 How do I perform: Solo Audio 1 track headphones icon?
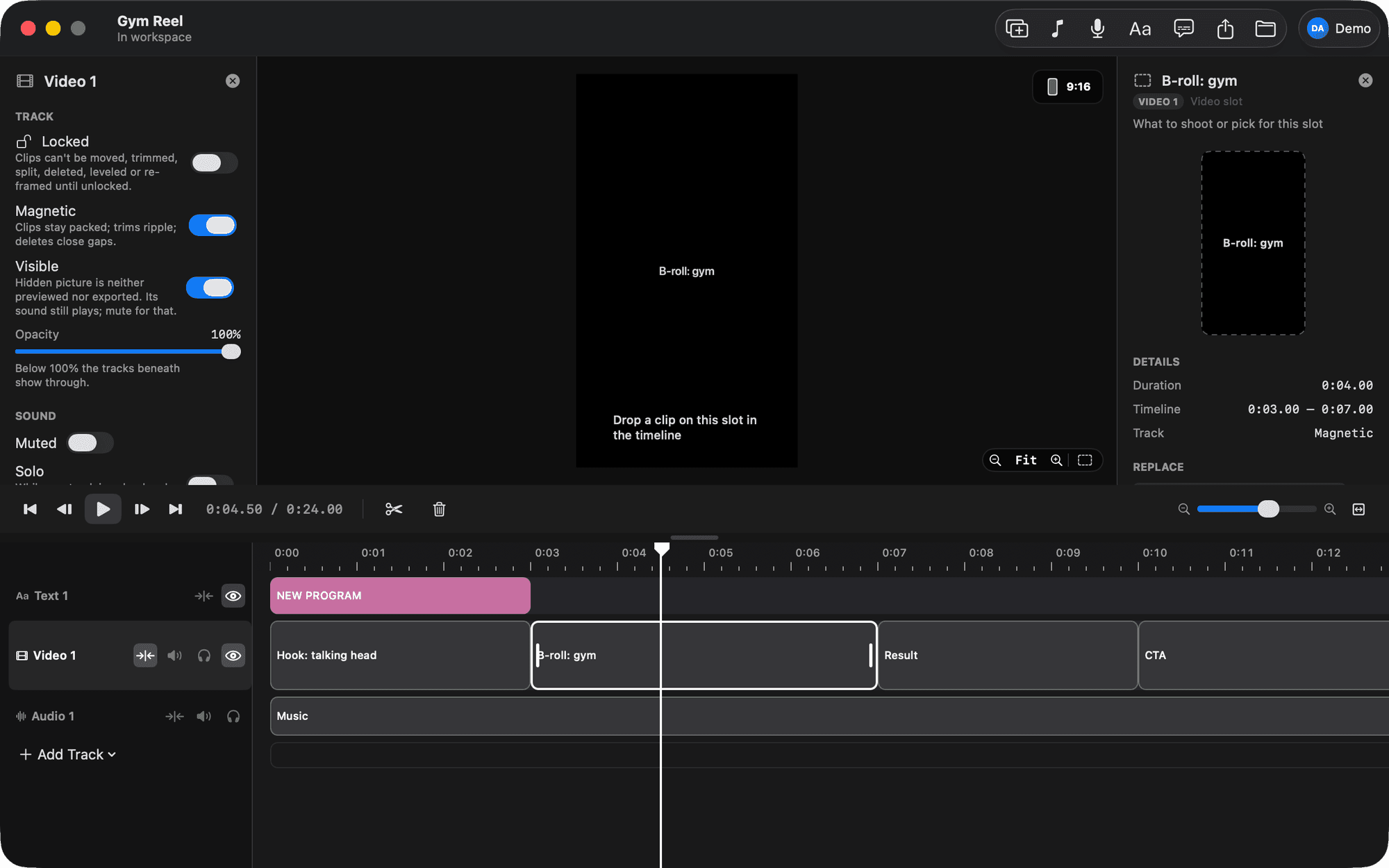click(x=233, y=716)
